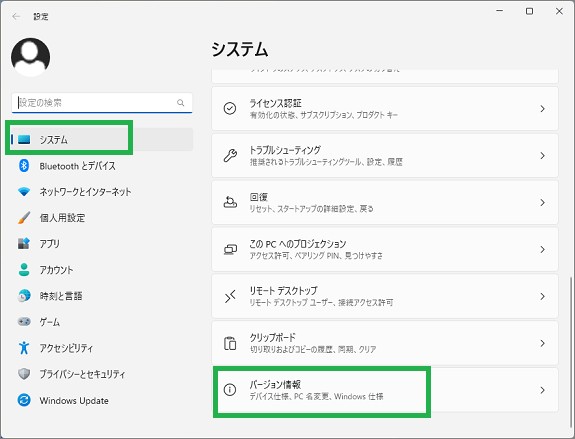Click the back arrow icon in title bar
The image size is (575, 439).
(16, 17)
